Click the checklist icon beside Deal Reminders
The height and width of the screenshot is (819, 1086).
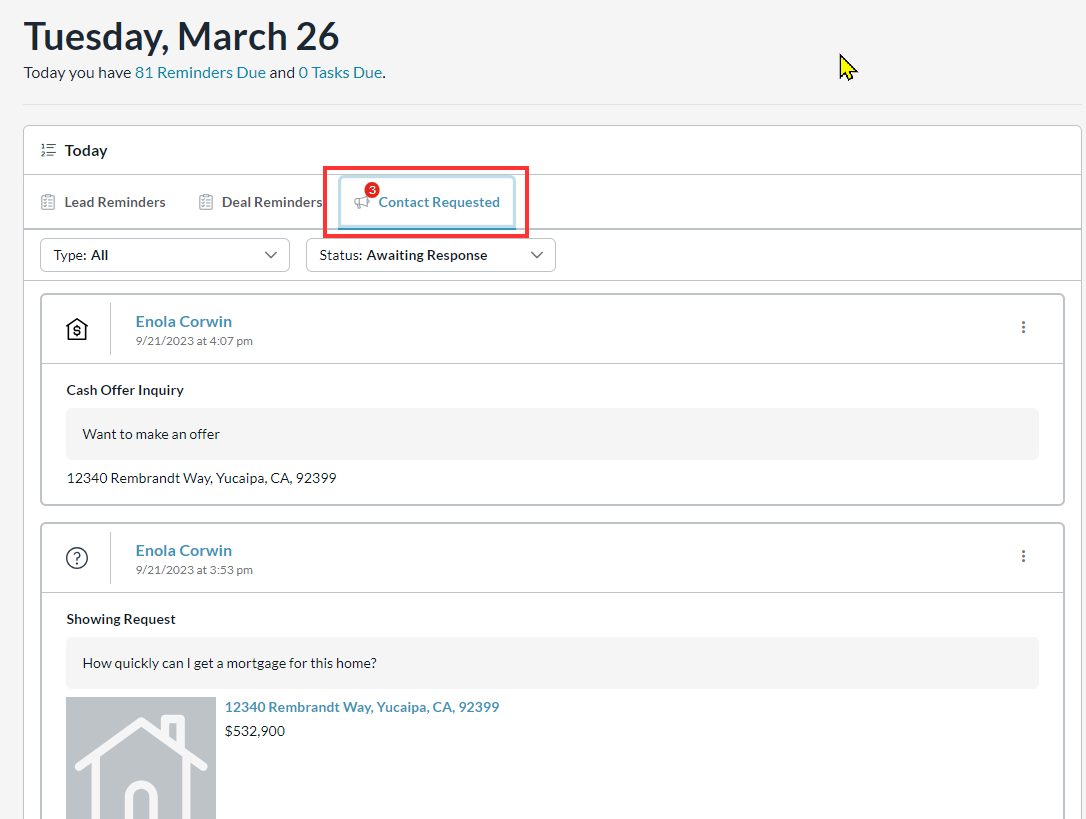pos(206,202)
